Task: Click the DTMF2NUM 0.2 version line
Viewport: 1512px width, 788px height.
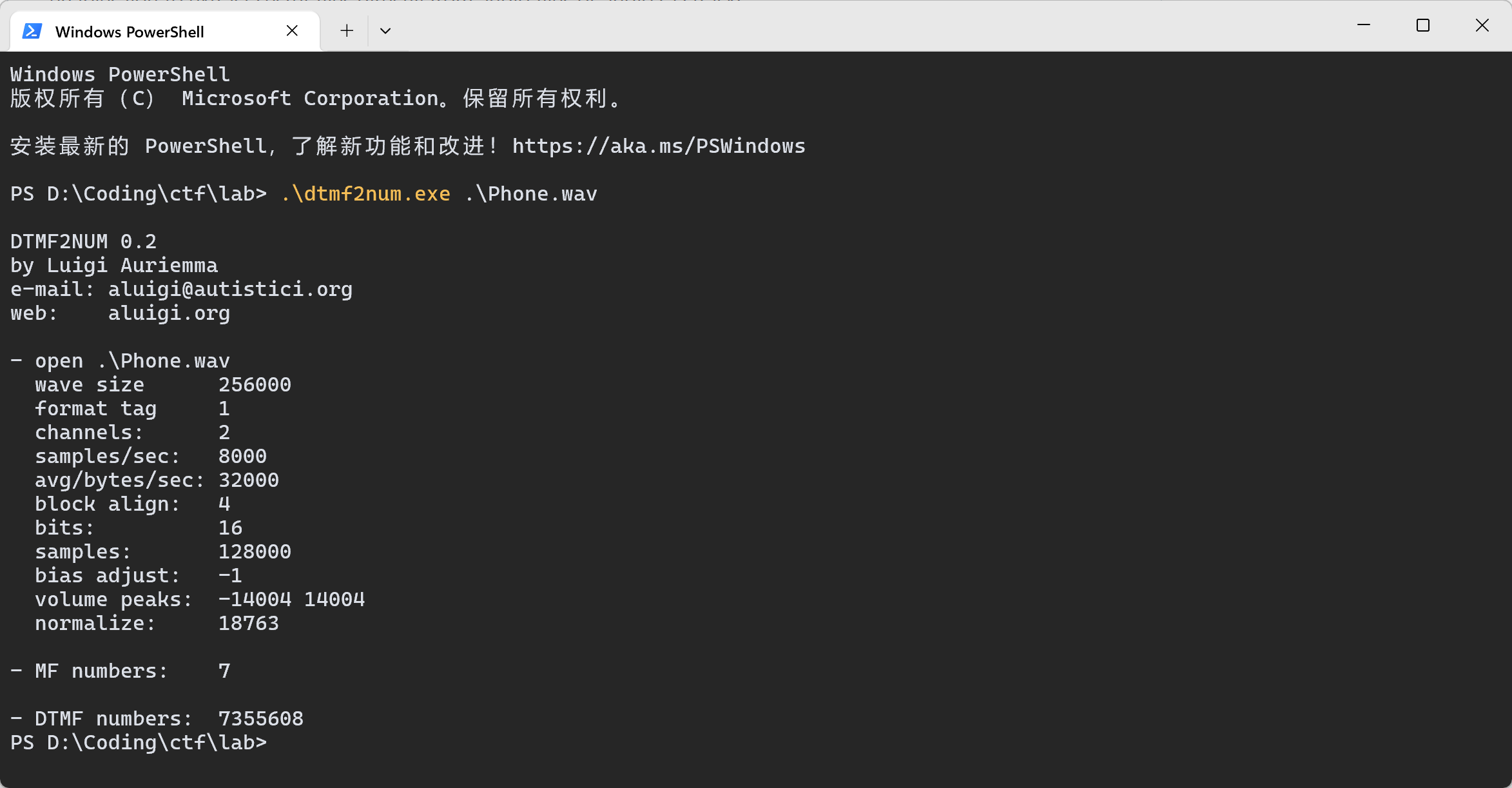Action: pyautogui.click(x=82, y=241)
